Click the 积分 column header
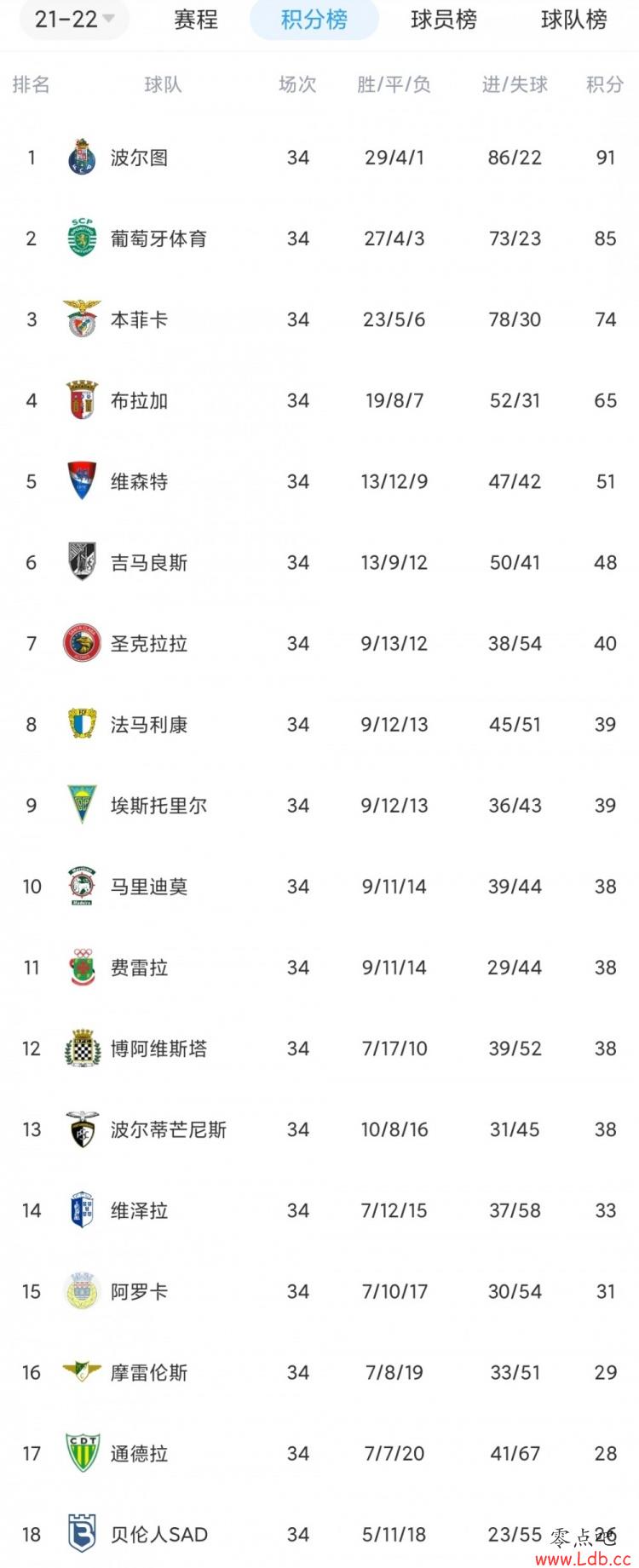The width and height of the screenshot is (639, 1568). (x=605, y=84)
